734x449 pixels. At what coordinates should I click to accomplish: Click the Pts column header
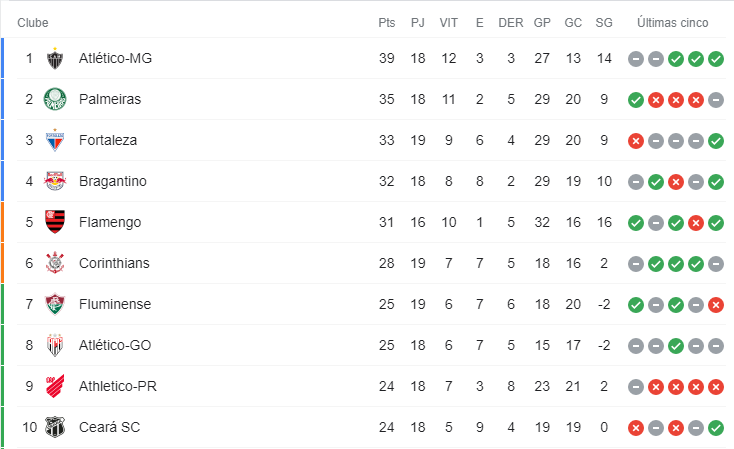[x=387, y=22]
